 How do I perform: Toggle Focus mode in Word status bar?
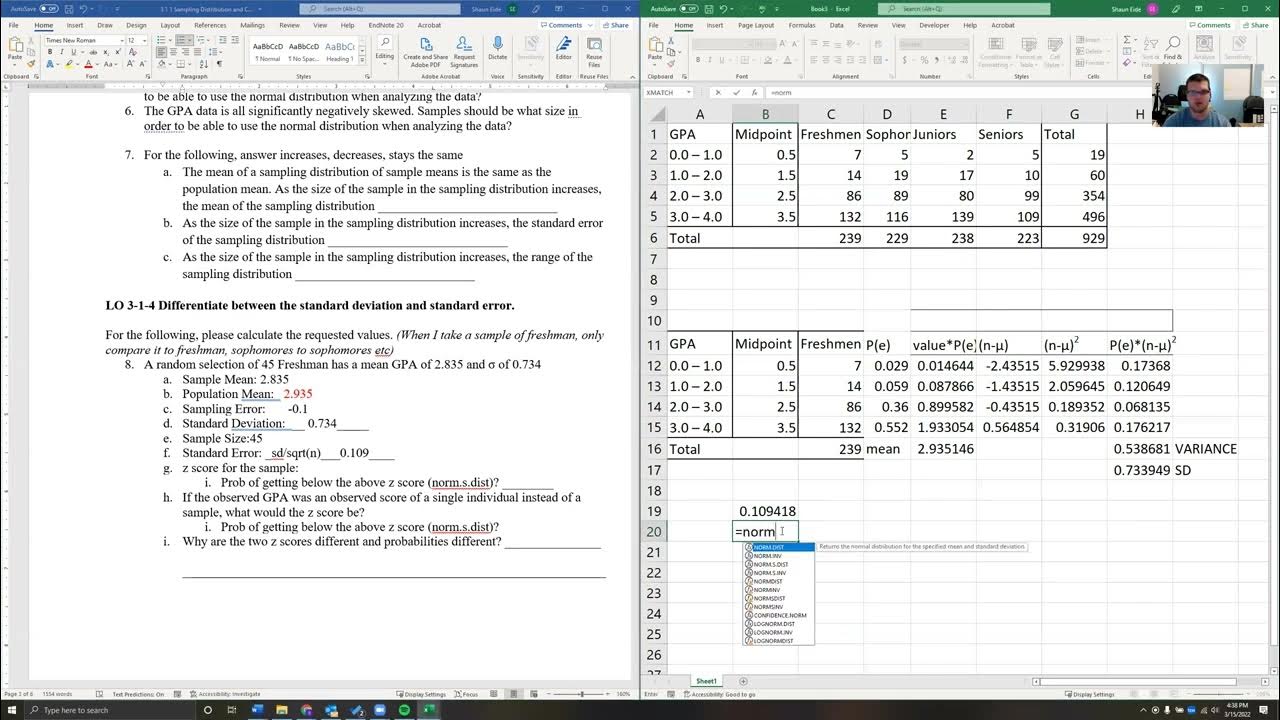(x=466, y=694)
